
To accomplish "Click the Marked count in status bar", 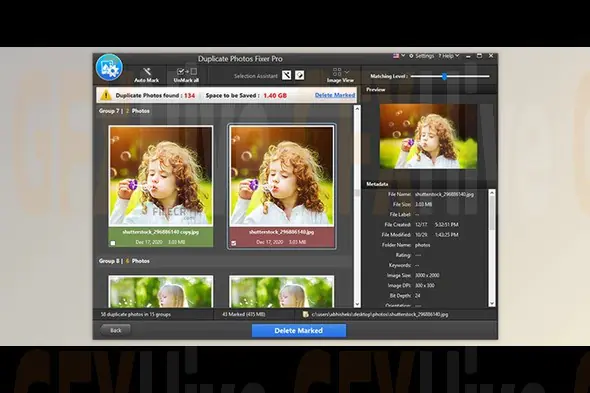I will pos(243,314).
